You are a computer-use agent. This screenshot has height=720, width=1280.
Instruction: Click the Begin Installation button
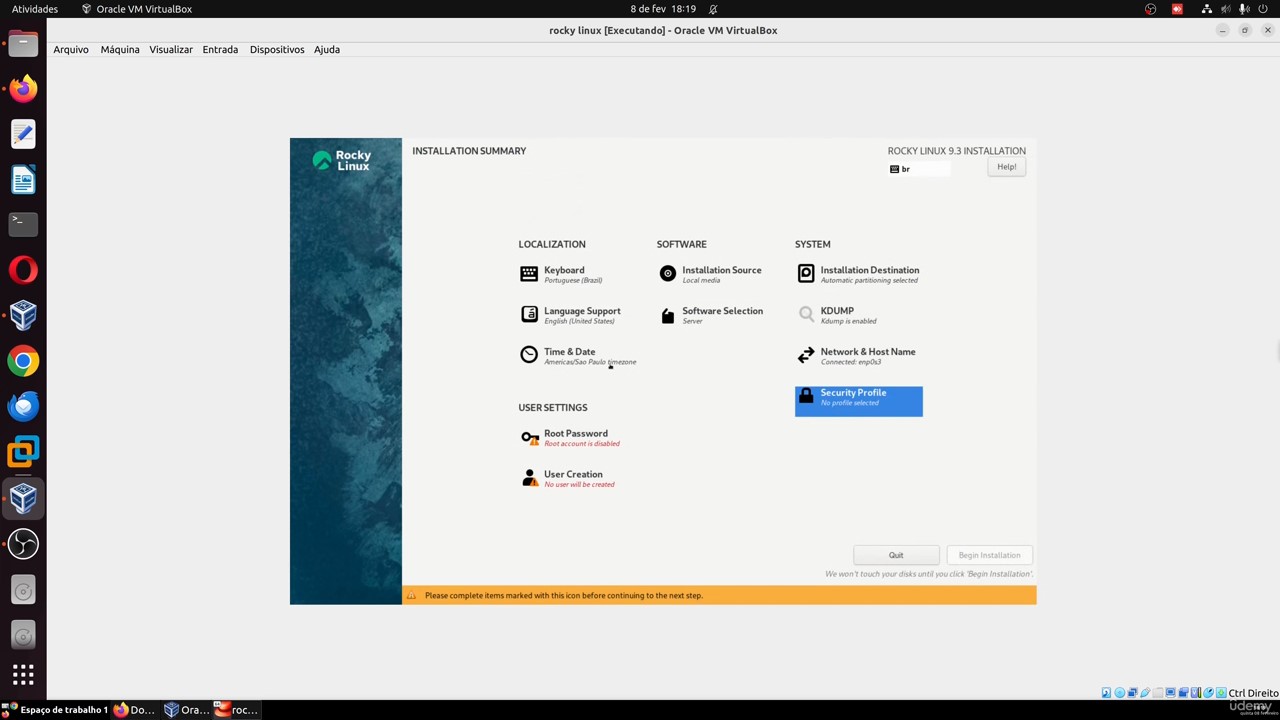click(989, 555)
